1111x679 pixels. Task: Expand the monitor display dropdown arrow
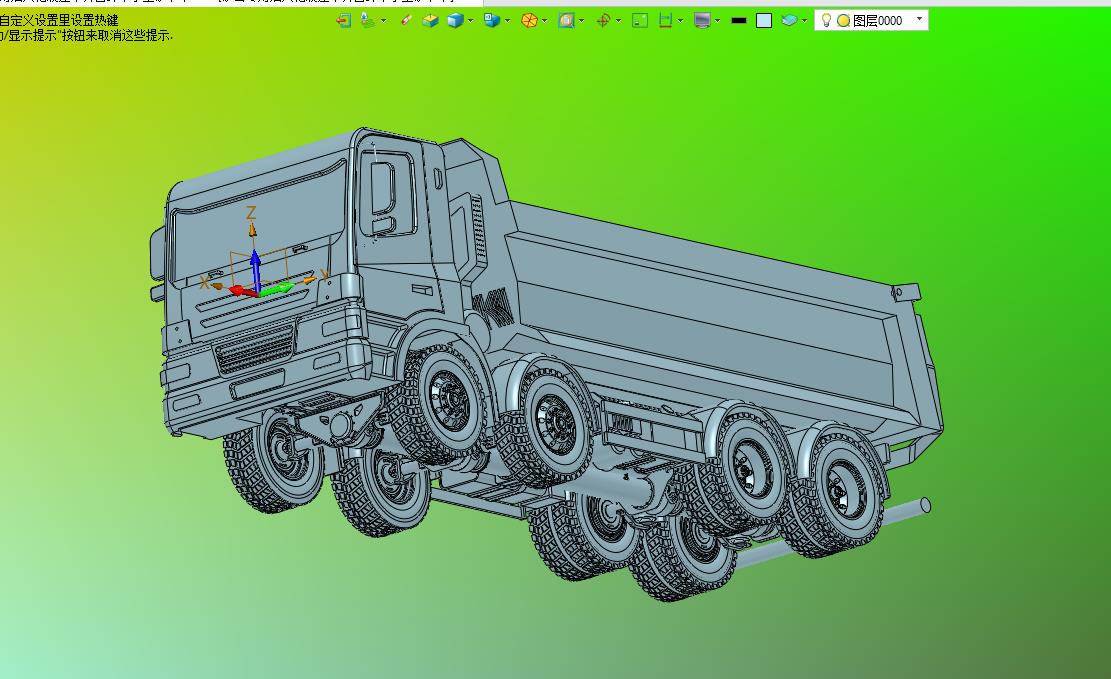point(718,21)
